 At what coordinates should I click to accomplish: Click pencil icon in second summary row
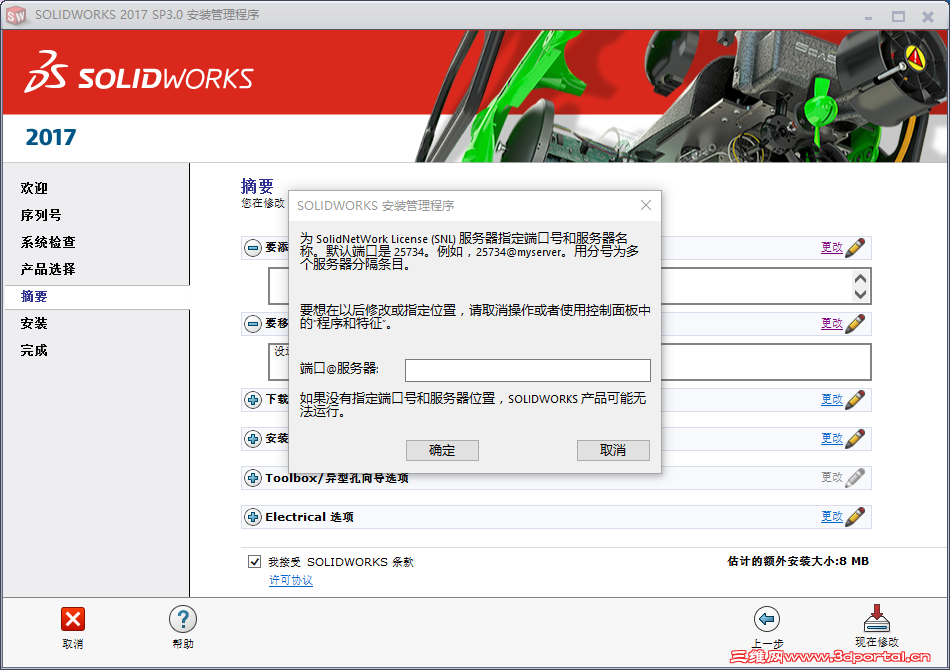point(855,323)
